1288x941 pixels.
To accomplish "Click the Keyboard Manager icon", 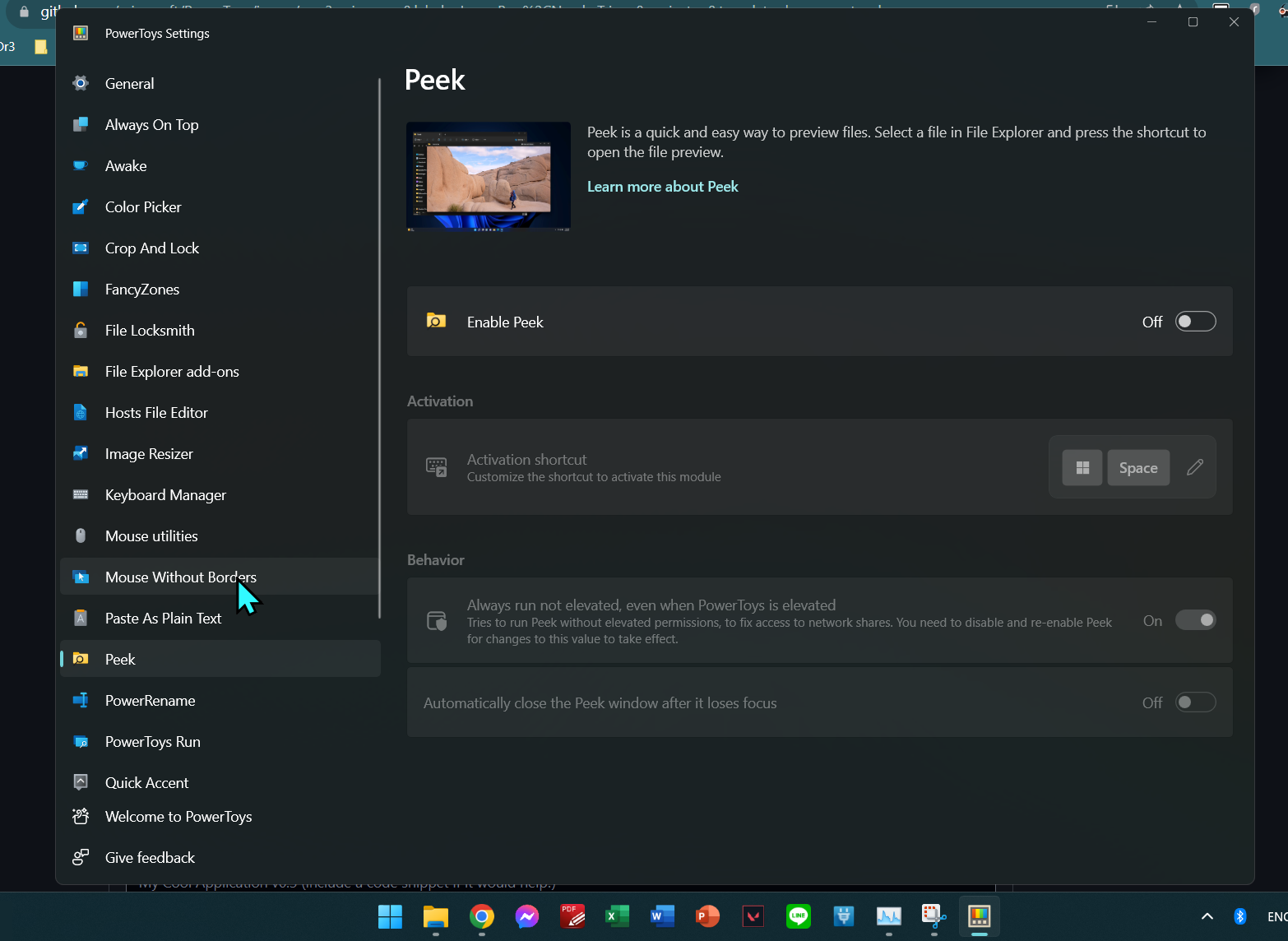I will [x=80, y=494].
